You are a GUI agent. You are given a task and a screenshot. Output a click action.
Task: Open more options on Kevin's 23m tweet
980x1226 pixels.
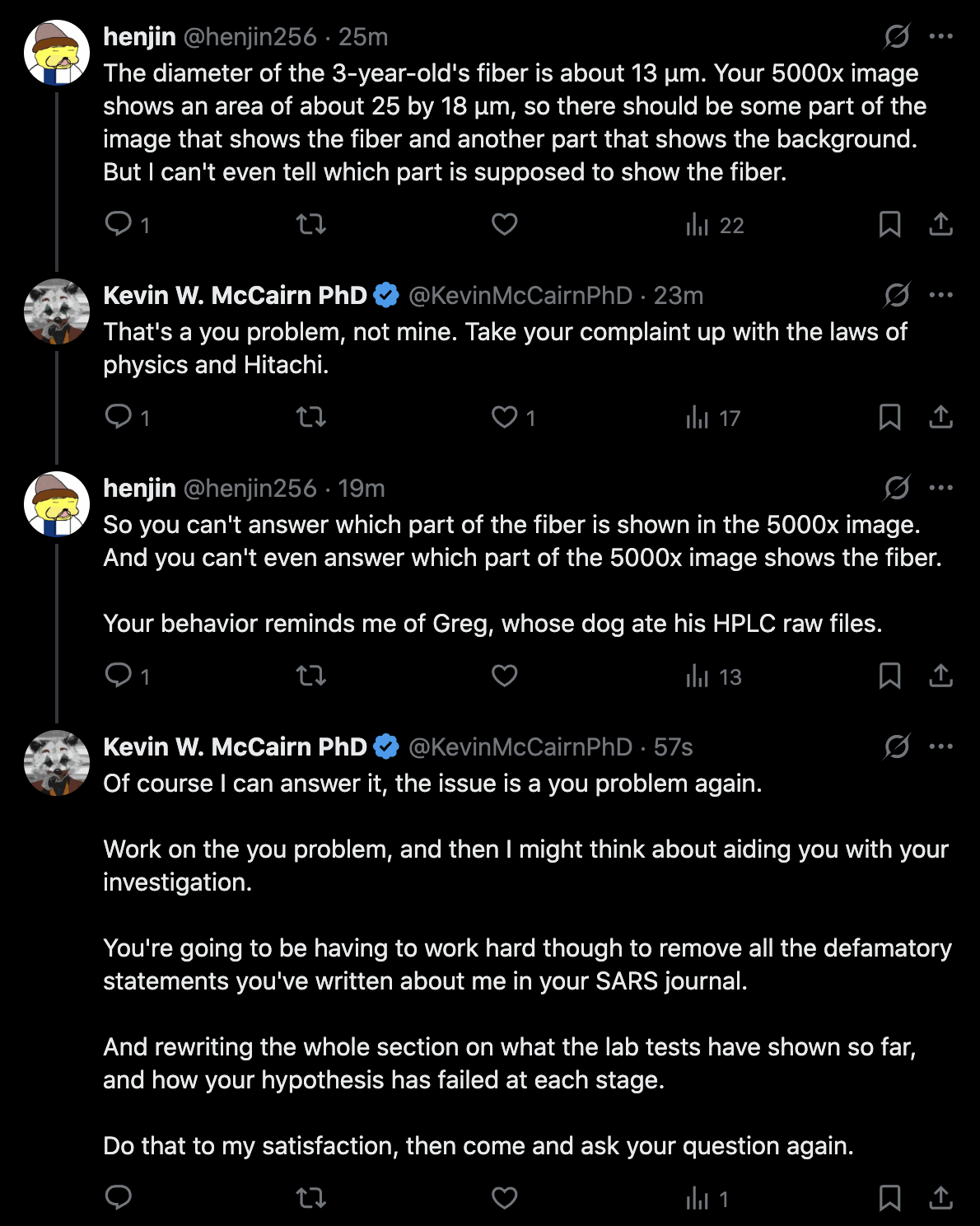[x=940, y=296]
